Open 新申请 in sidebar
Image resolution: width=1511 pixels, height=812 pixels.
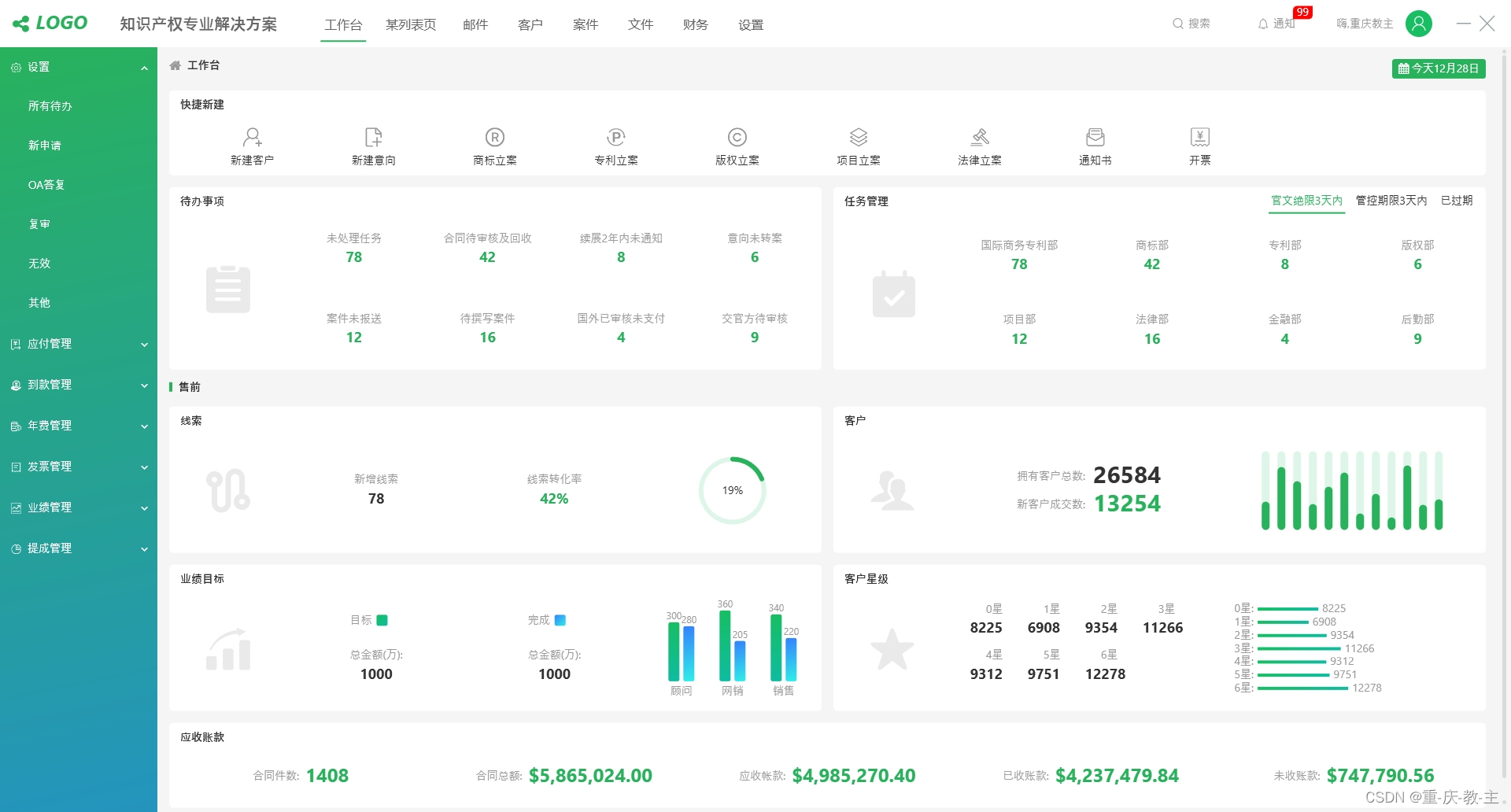pos(45,146)
